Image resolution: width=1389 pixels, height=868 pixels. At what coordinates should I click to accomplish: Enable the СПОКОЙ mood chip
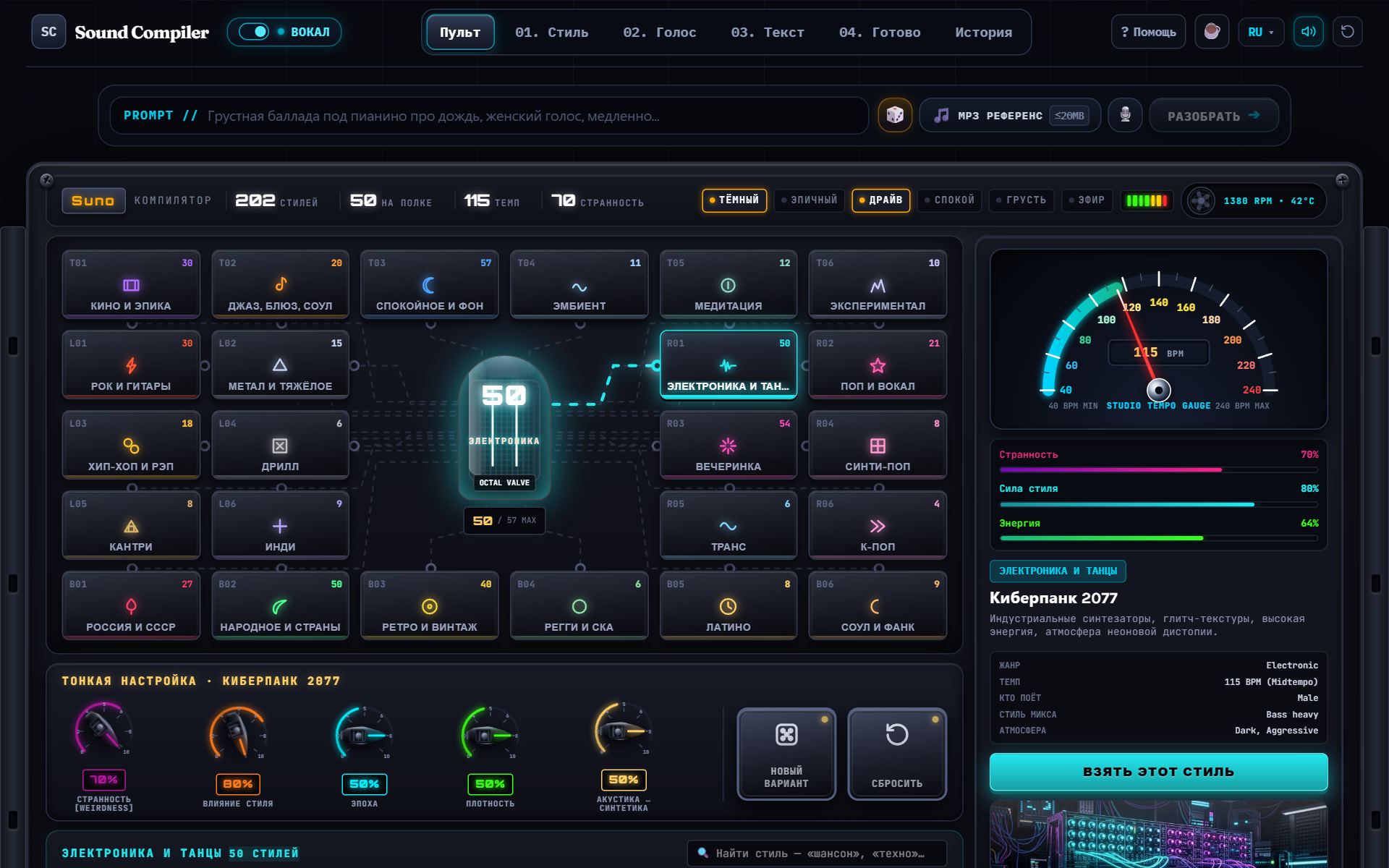point(949,200)
